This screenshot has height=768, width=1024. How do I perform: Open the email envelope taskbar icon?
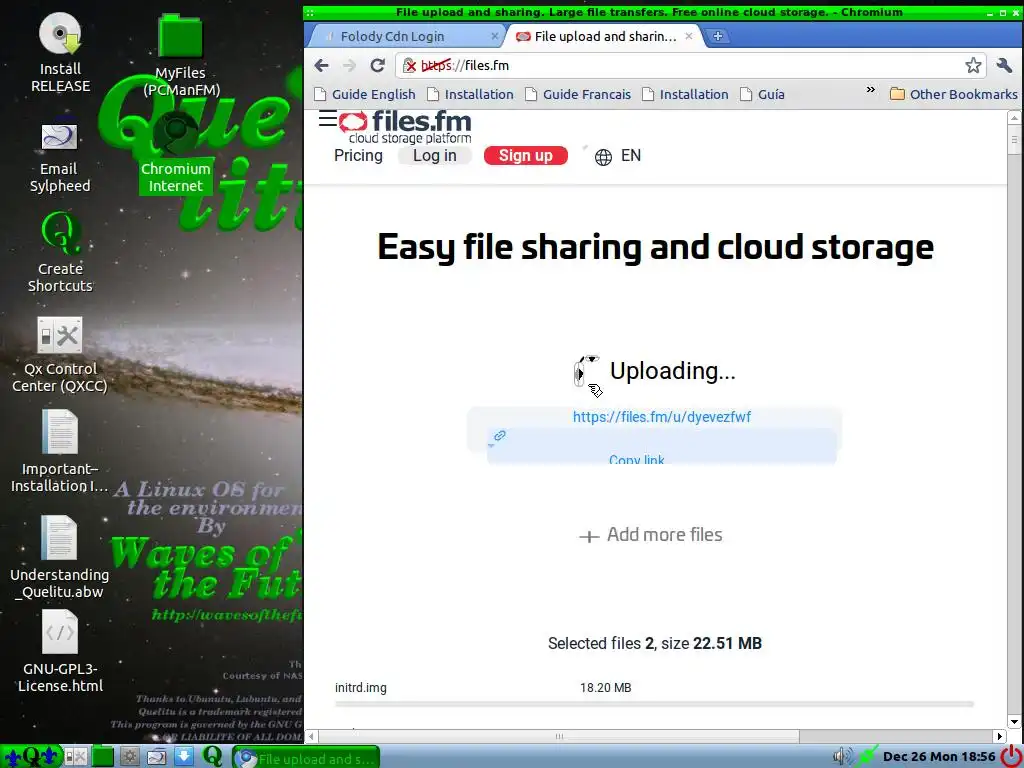157,756
